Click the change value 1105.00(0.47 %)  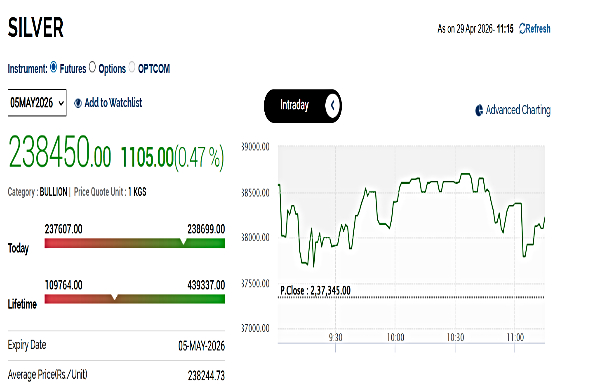point(172,157)
